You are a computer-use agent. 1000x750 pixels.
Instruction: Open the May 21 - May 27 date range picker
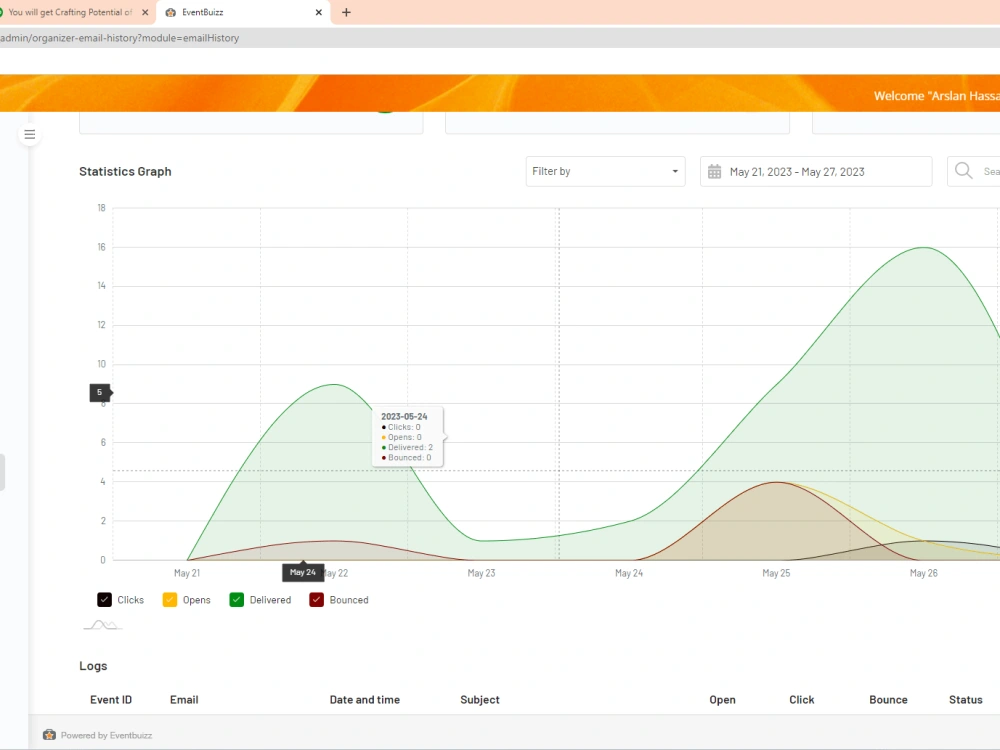[x=816, y=172]
